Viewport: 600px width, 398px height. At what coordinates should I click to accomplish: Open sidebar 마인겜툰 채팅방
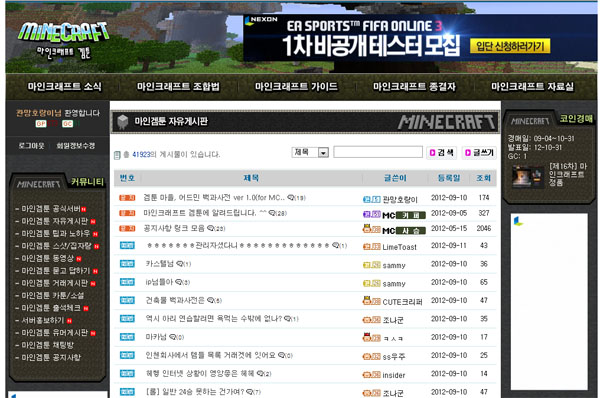47,345
